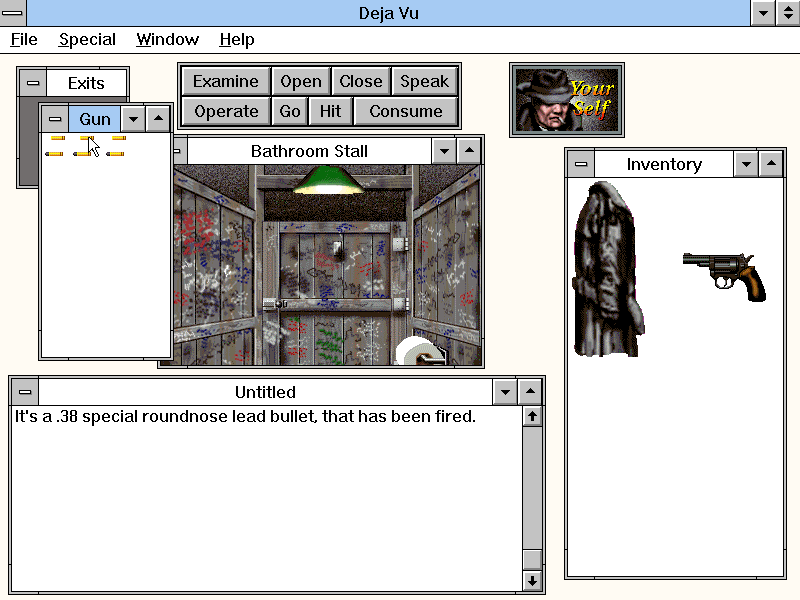This screenshot has height=600, width=800.
Task: Activate the Go command
Action: (290, 111)
